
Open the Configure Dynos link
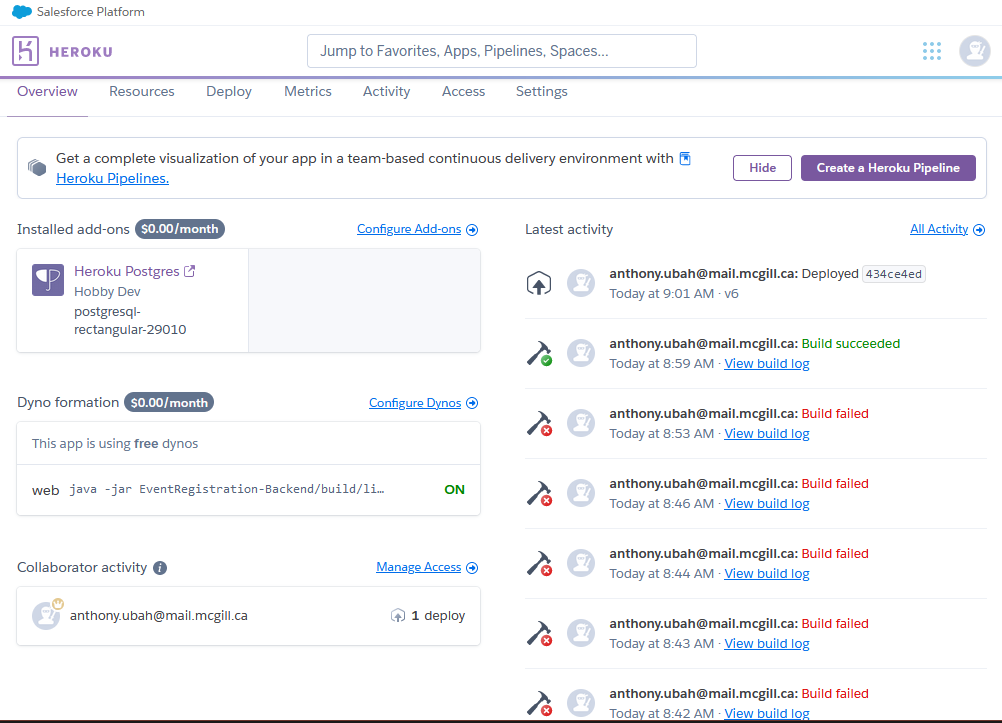click(415, 403)
